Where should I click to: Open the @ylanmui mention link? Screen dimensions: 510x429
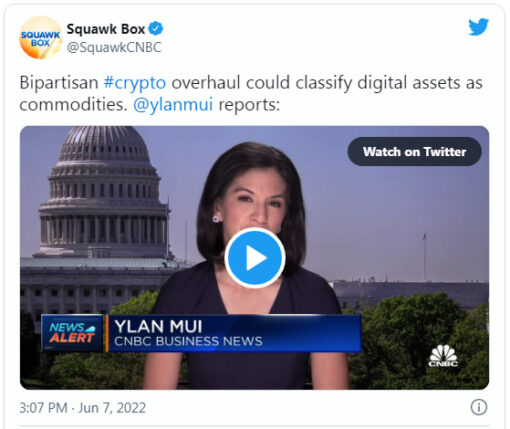point(173,105)
